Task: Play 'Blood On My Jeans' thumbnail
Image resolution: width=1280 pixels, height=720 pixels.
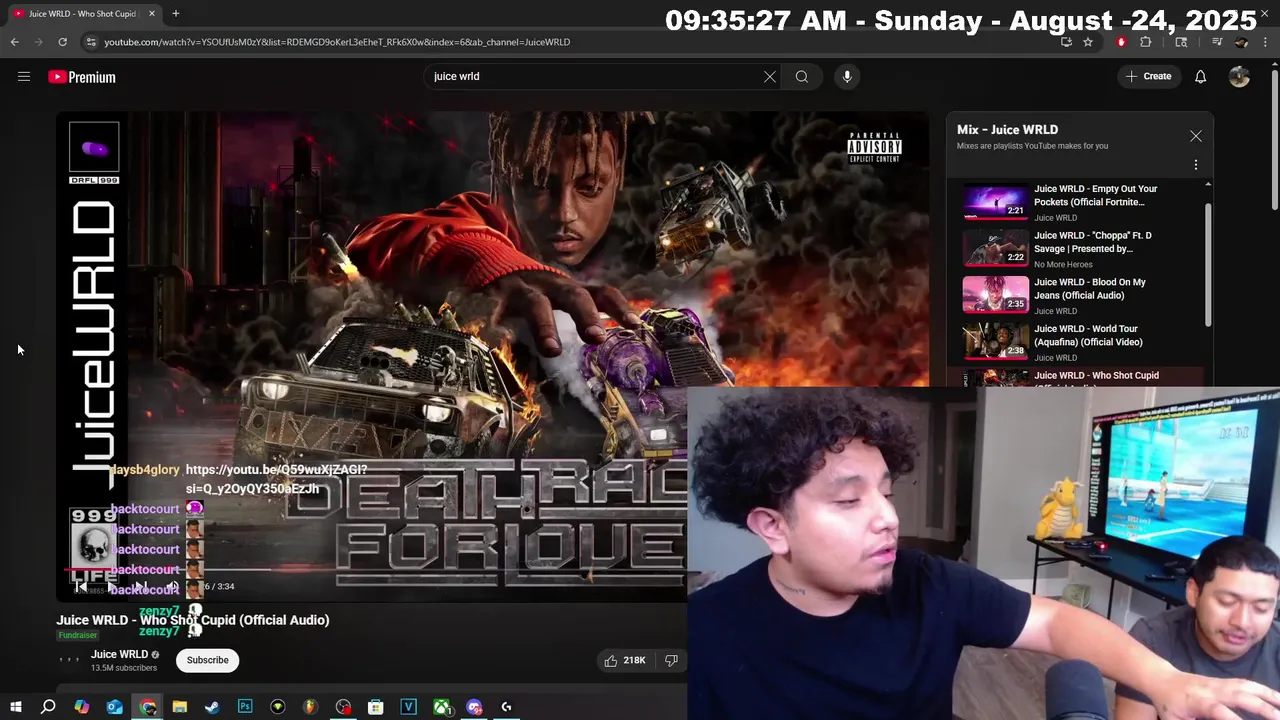Action: [995, 295]
